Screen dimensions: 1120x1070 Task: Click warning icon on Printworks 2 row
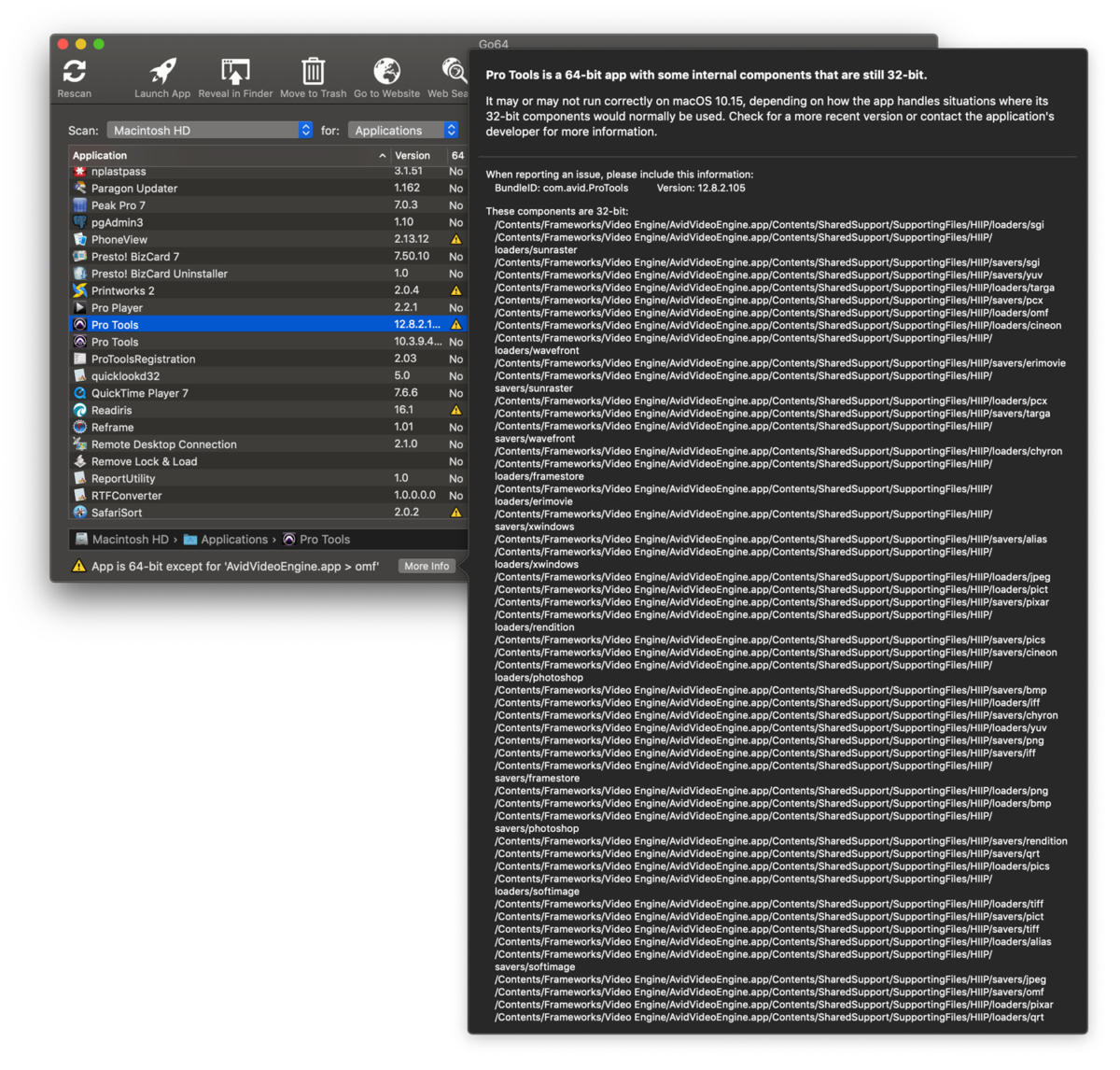456,291
